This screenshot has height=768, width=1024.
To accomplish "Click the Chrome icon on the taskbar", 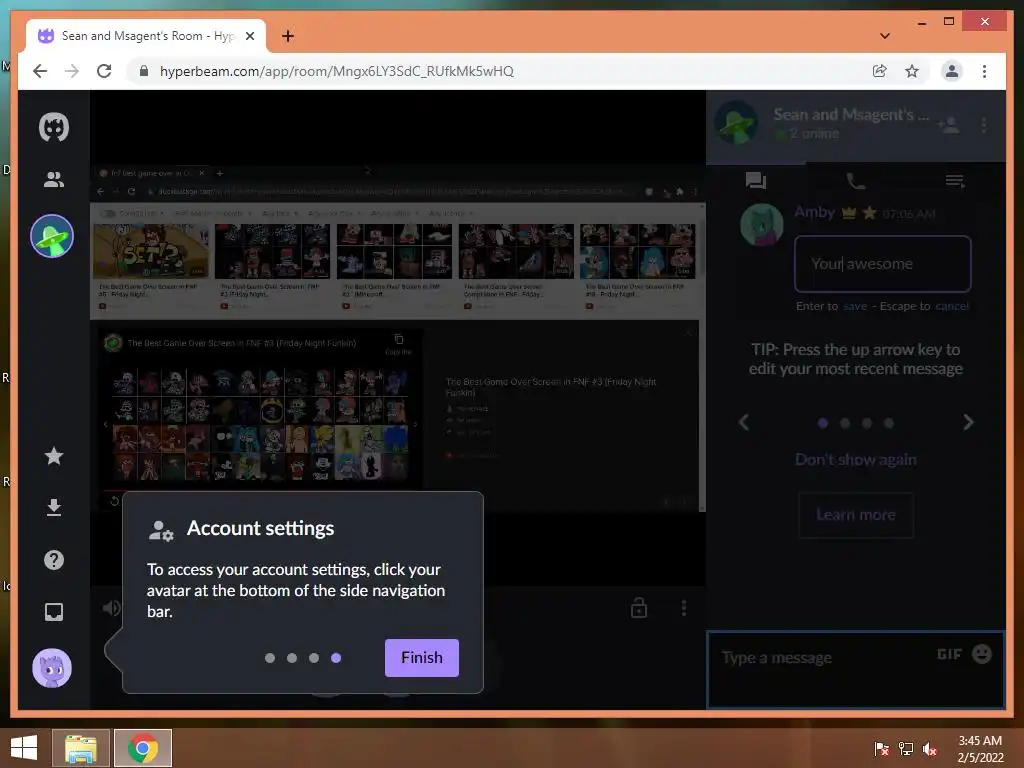I will click(x=142, y=748).
